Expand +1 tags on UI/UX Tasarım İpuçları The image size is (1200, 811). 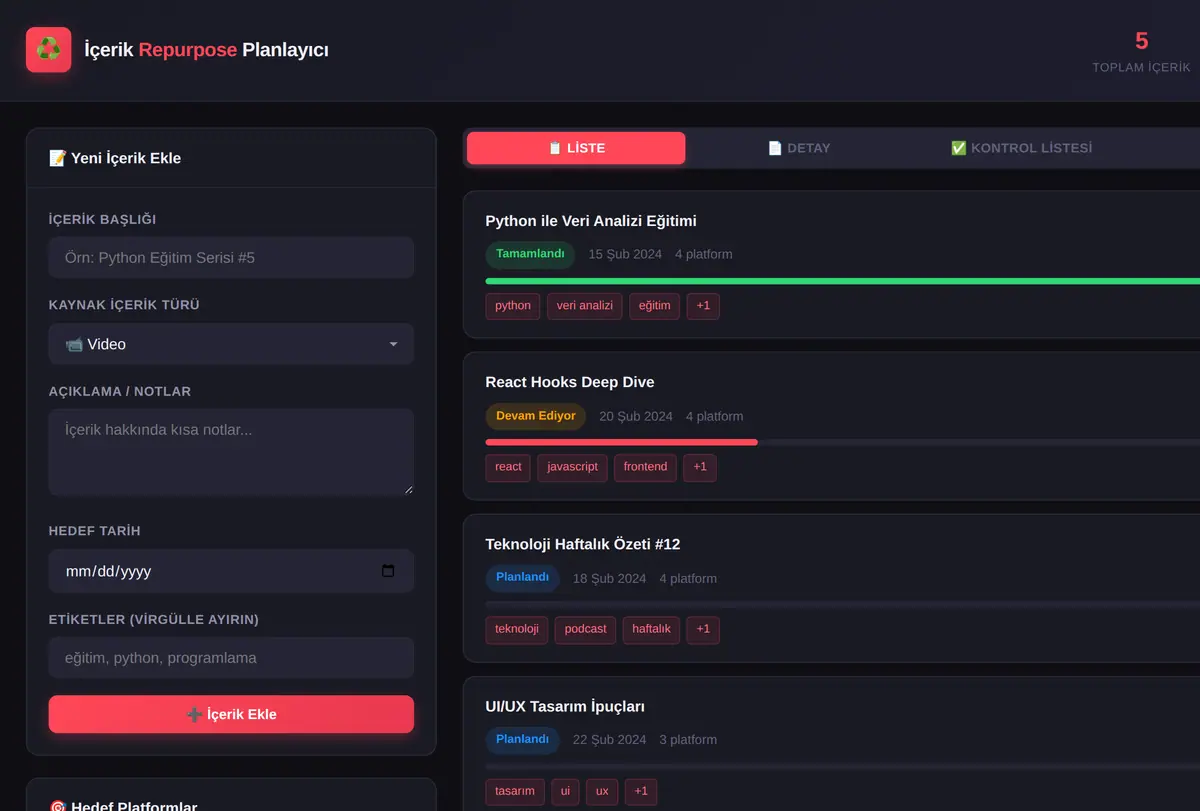(641, 791)
